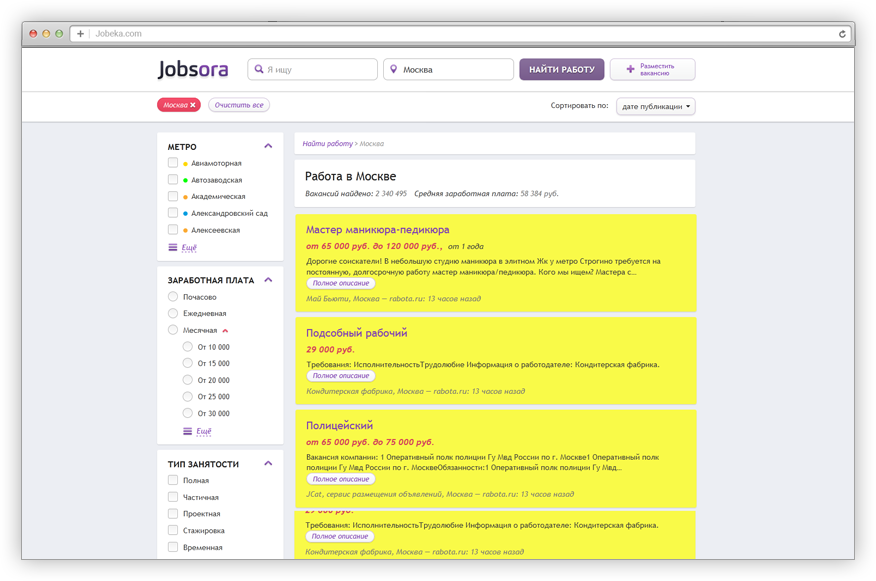The image size is (876, 581).
Task: Check the Частичная employment checkbox
Action: [x=173, y=497]
